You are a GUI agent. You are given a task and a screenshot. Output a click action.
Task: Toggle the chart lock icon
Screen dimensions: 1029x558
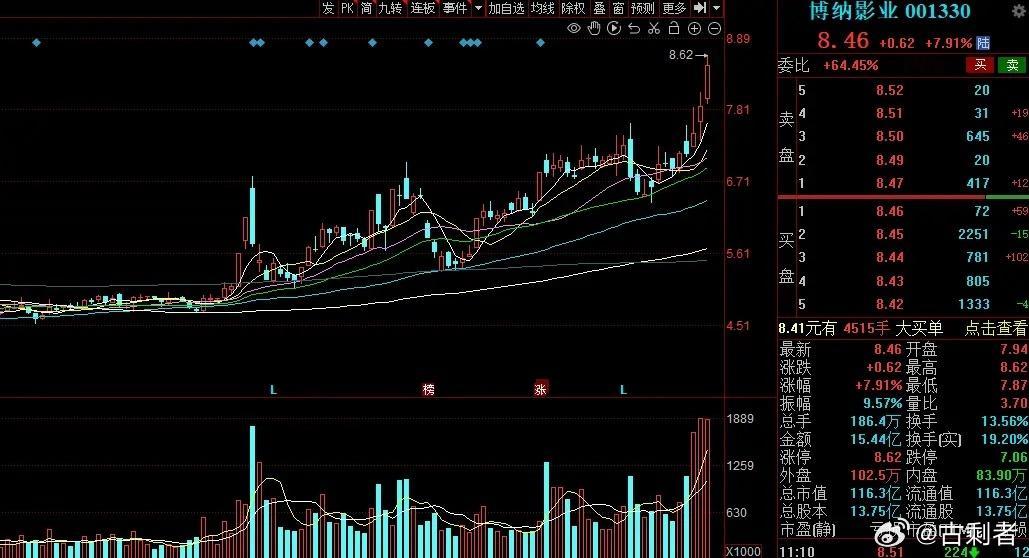[x=674, y=28]
